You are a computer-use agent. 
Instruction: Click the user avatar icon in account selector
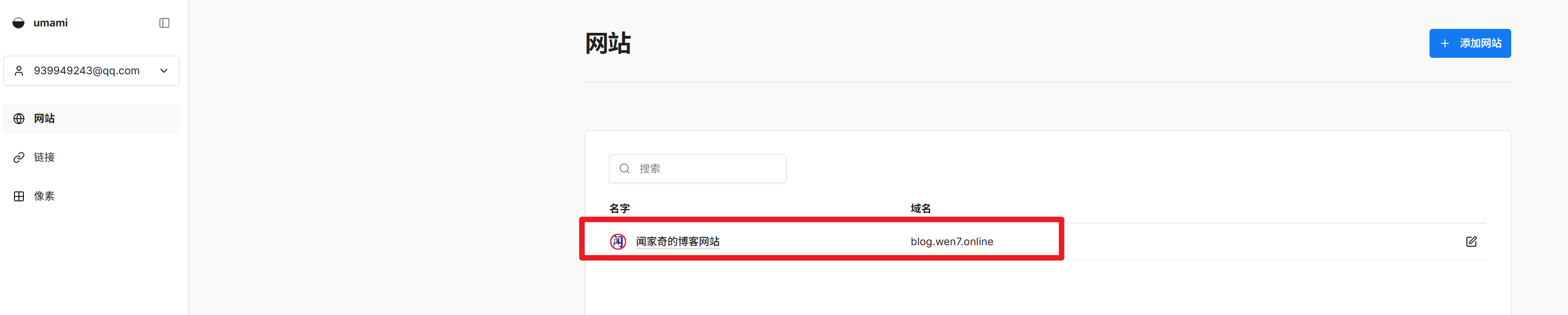[19, 71]
